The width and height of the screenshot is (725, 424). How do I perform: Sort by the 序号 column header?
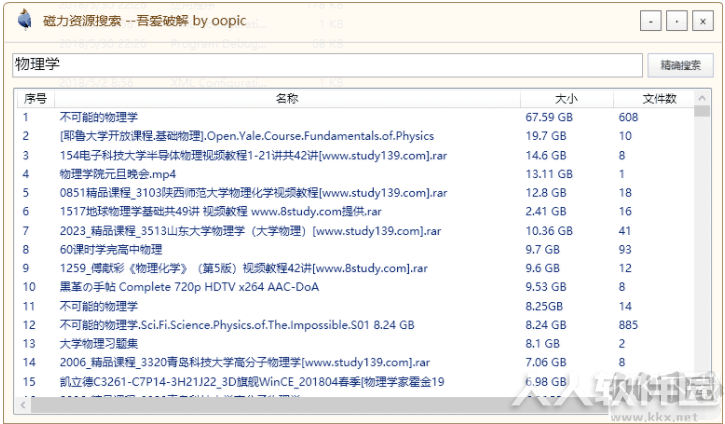[36, 98]
